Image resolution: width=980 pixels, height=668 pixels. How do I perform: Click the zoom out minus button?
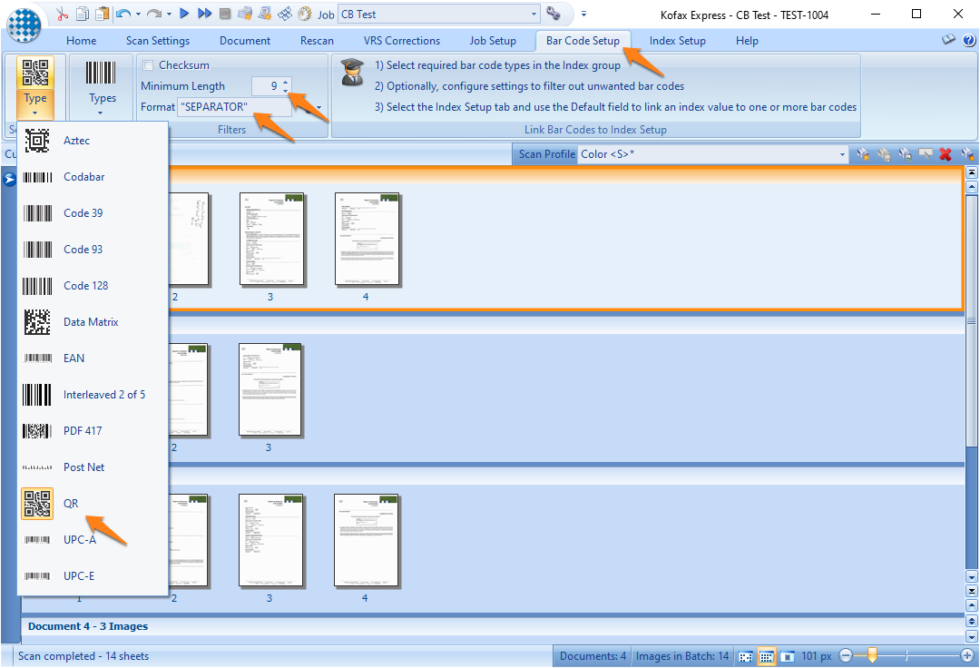coord(846,656)
